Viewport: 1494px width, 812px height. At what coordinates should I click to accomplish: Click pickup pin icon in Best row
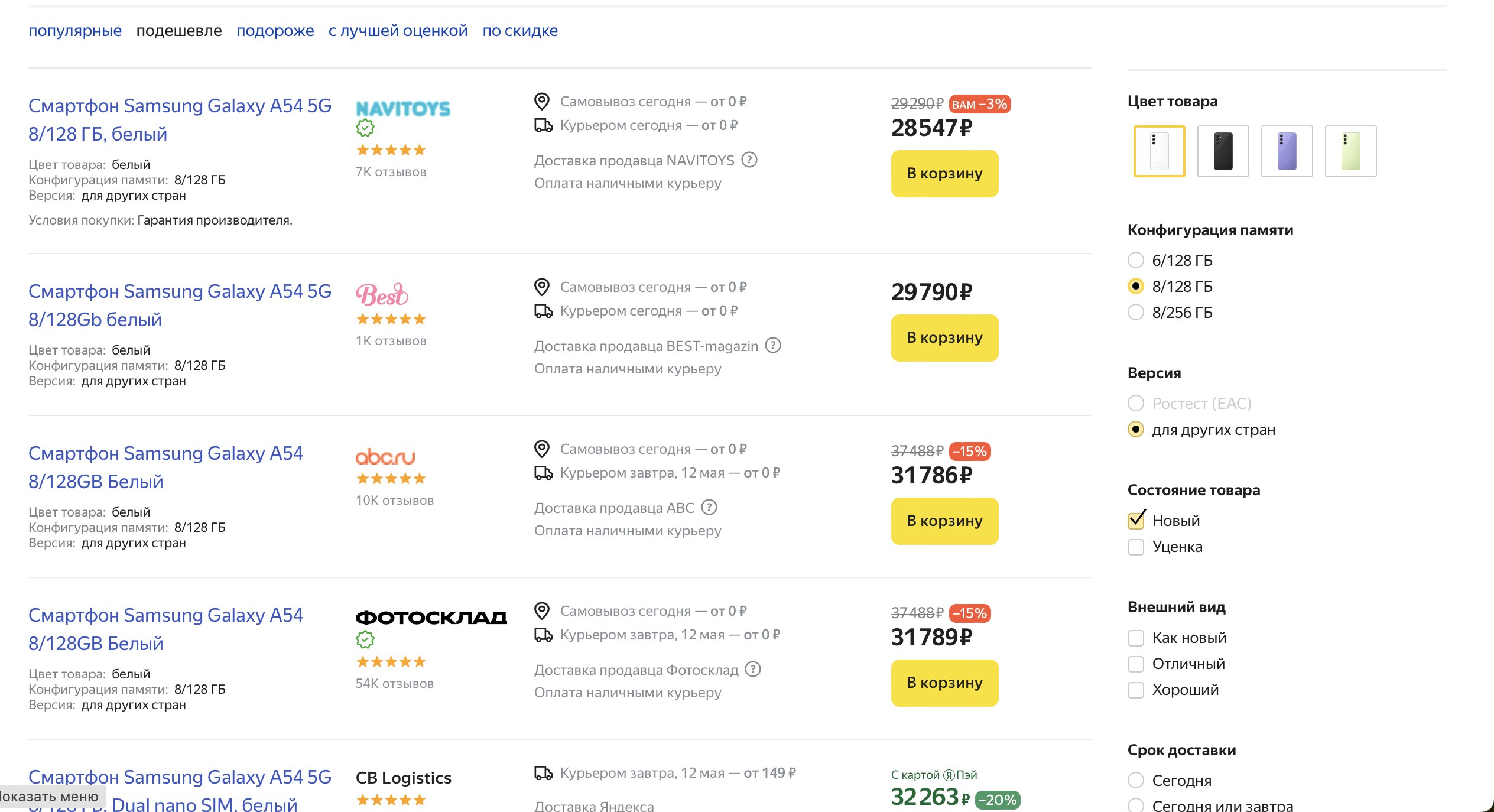(542, 287)
